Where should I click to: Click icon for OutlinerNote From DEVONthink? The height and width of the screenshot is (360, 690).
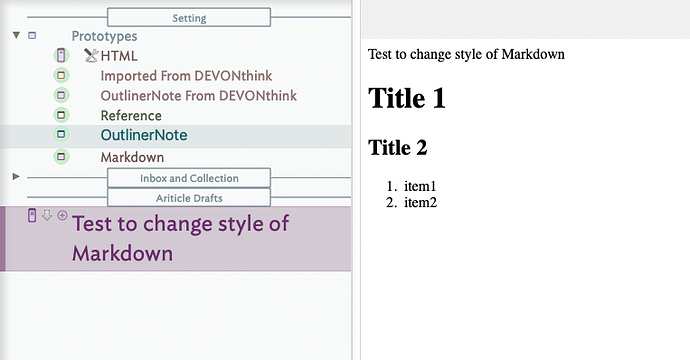pyautogui.click(x=61, y=95)
